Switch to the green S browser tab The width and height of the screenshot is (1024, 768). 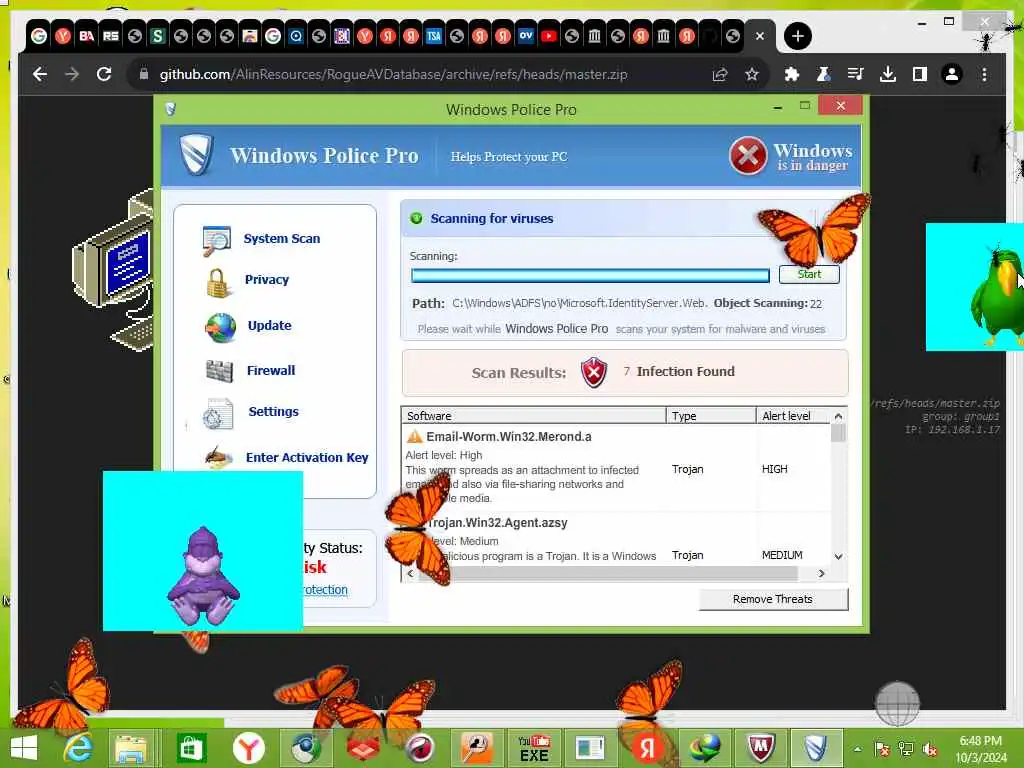[157, 36]
